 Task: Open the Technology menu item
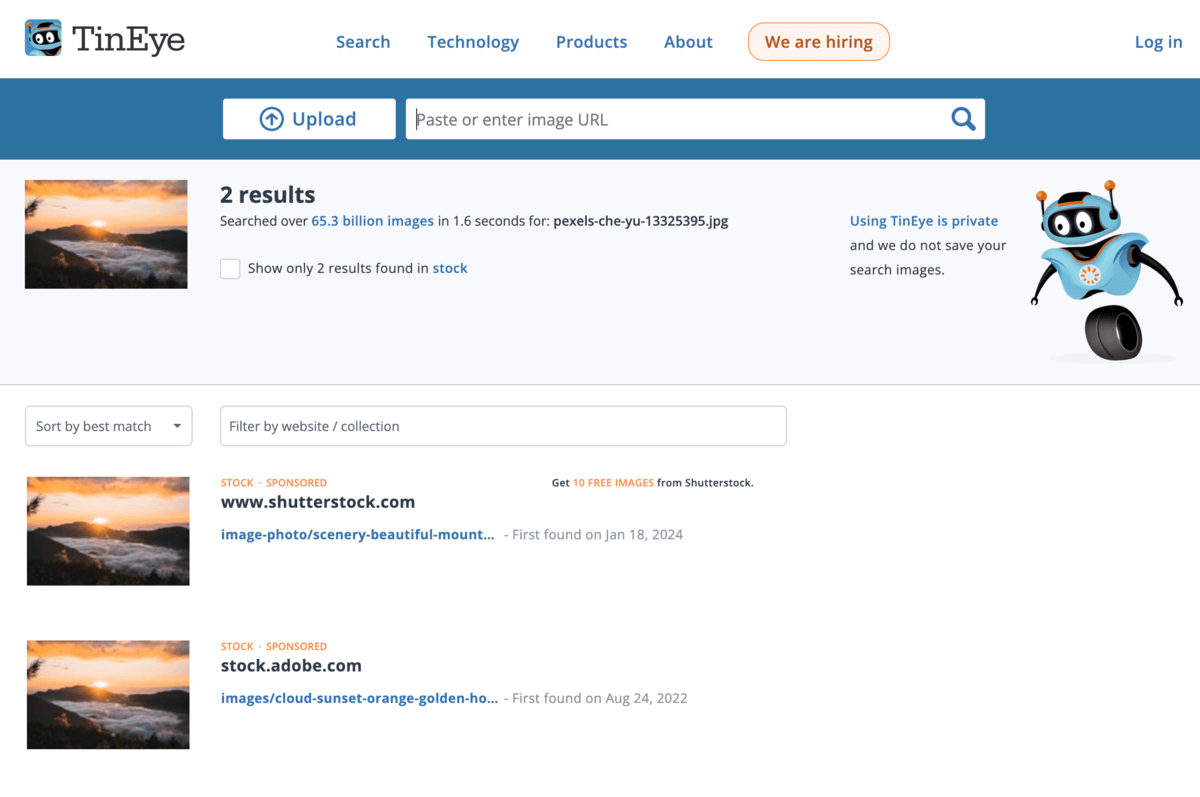(473, 42)
